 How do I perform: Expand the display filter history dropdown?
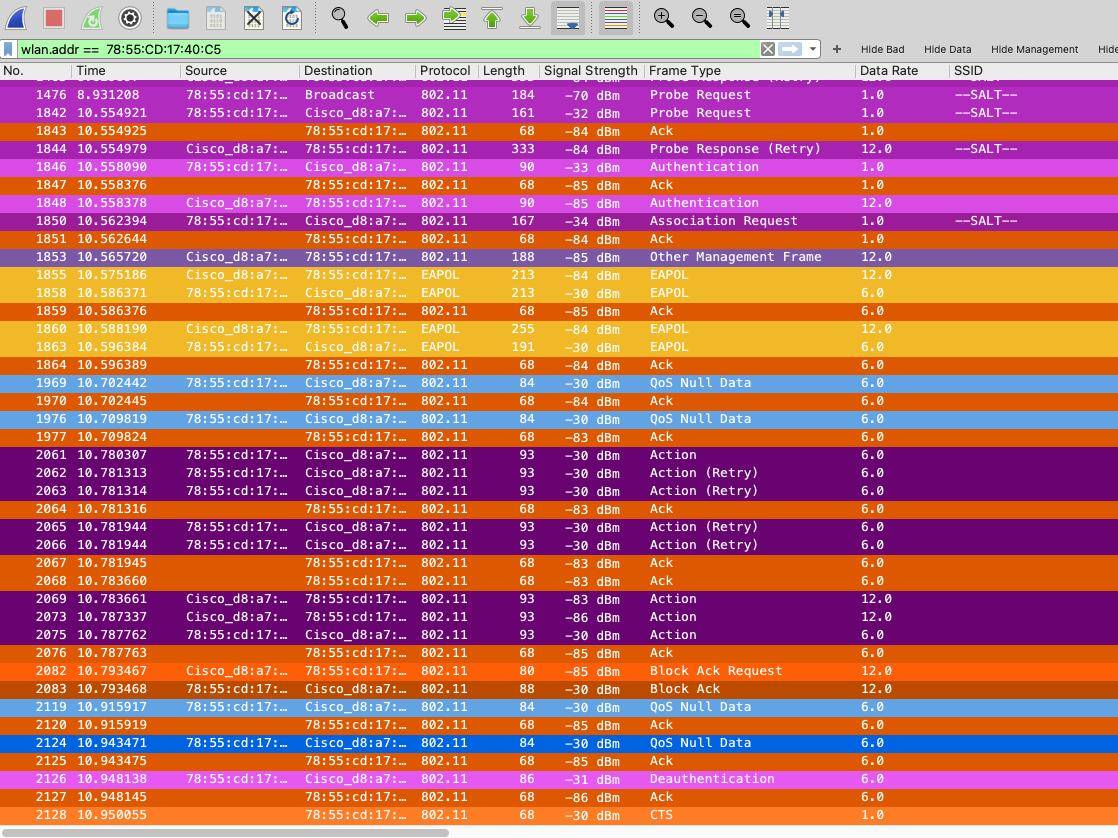coord(814,49)
